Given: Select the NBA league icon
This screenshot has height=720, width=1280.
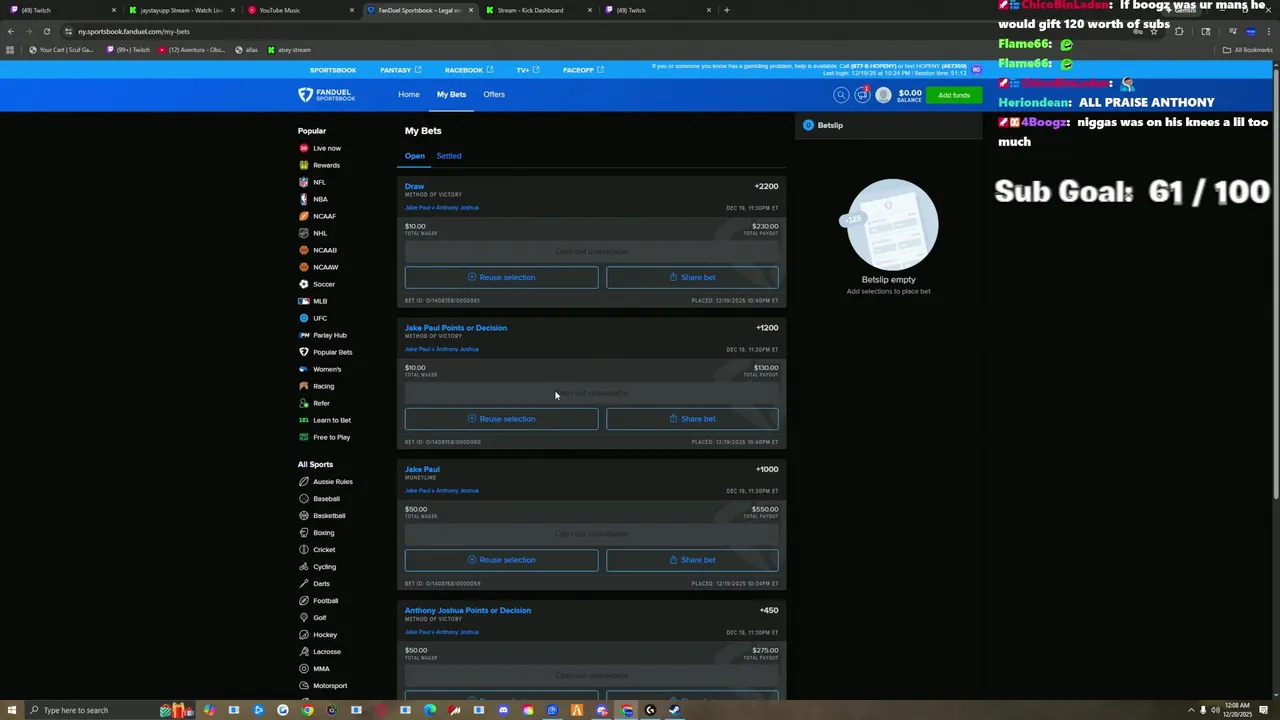Looking at the screenshot, I should [304, 199].
